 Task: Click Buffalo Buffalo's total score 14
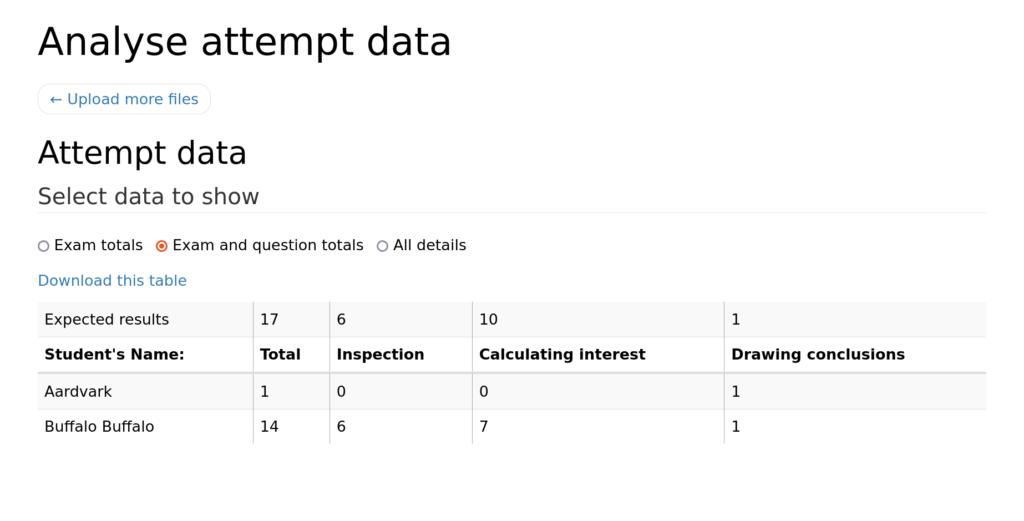click(269, 427)
